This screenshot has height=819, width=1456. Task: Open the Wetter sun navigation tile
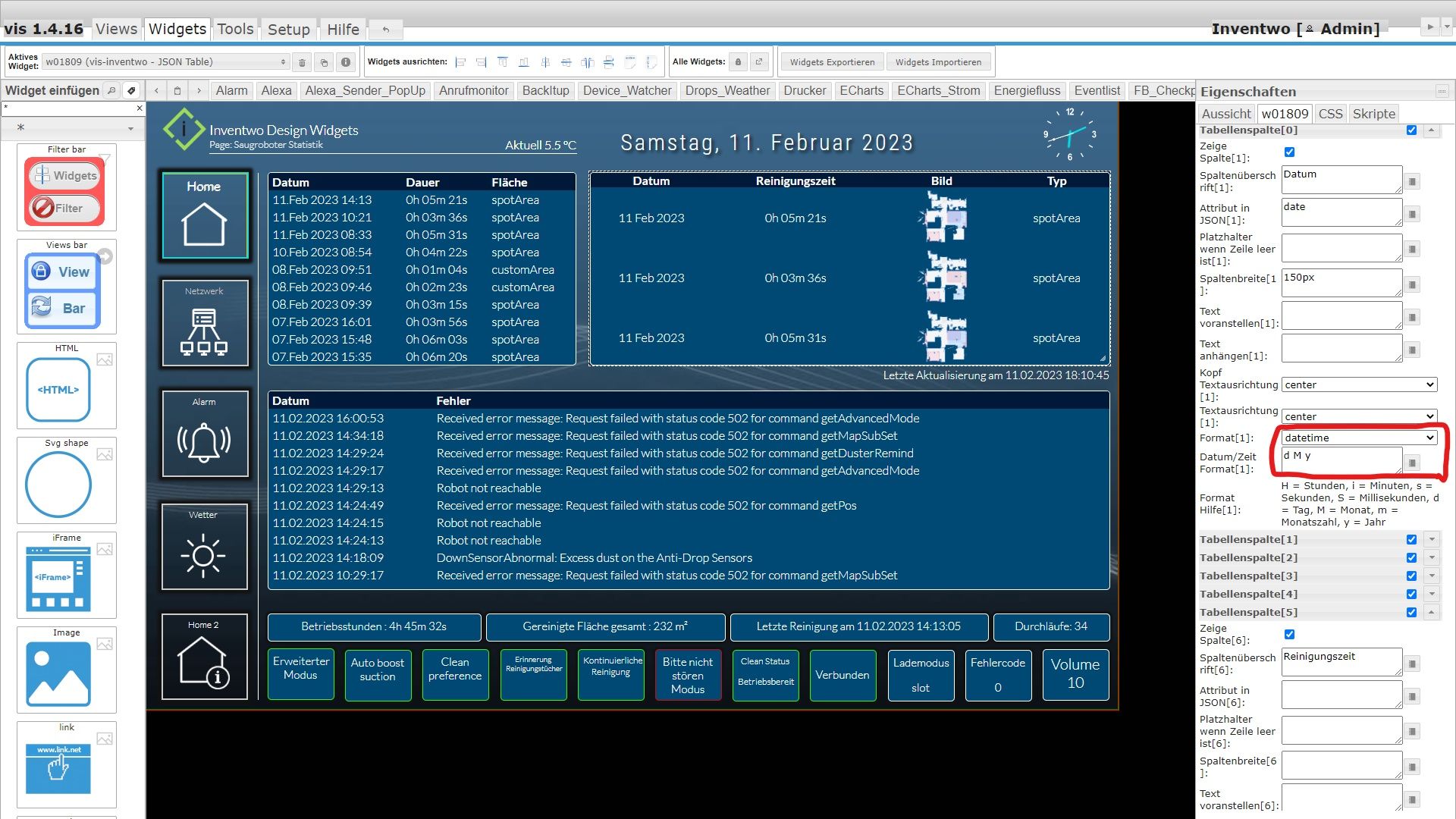point(205,546)
